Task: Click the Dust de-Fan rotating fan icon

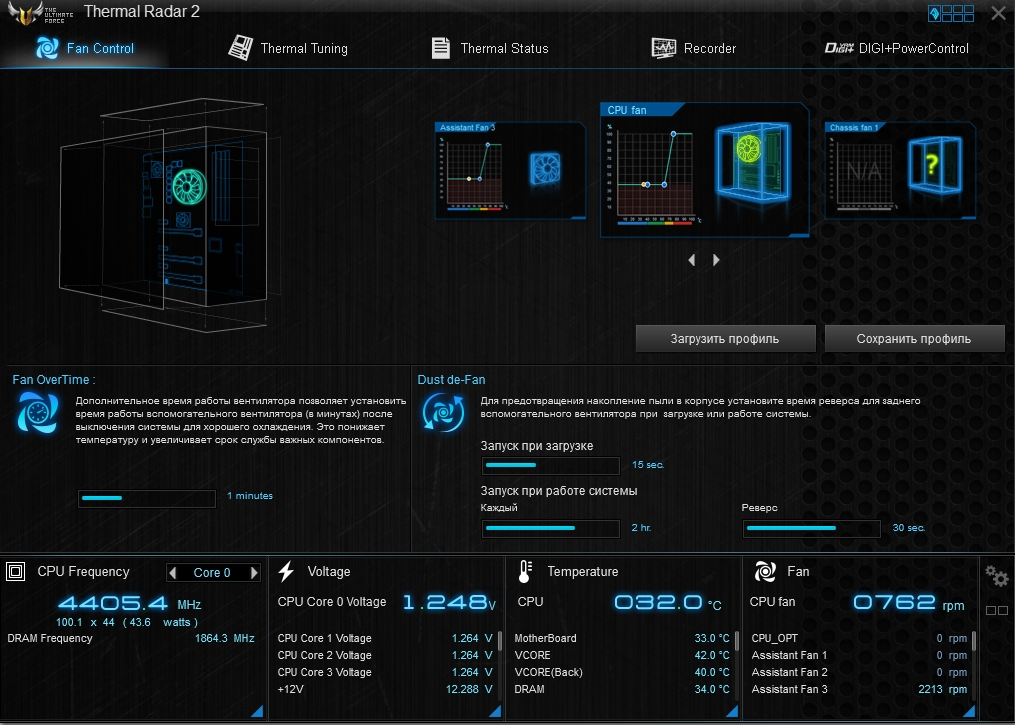Action: pyautogui.click(x=443, y=412)
